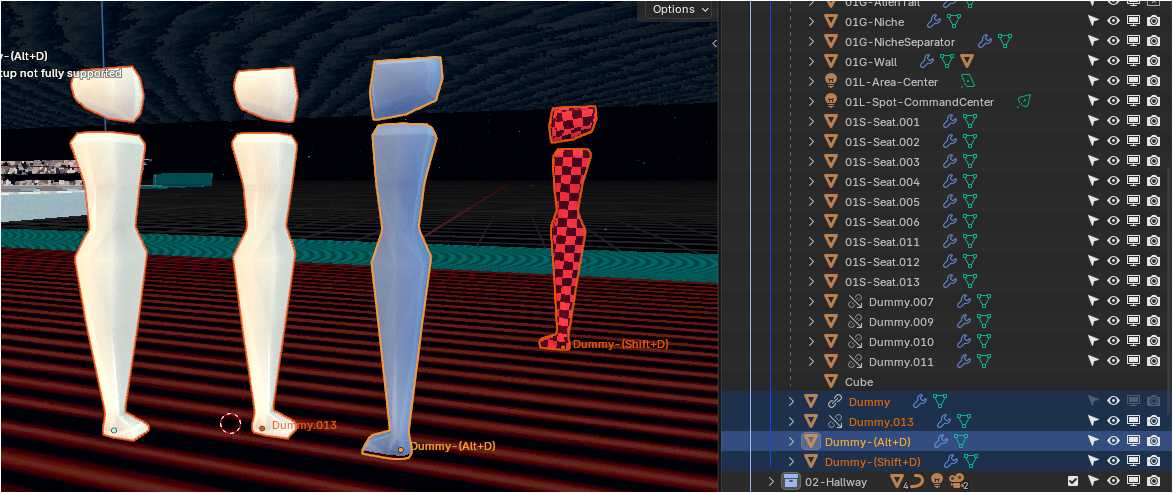Click the mesh data icon on 01G-NicheSeparator

point(1005,42)
